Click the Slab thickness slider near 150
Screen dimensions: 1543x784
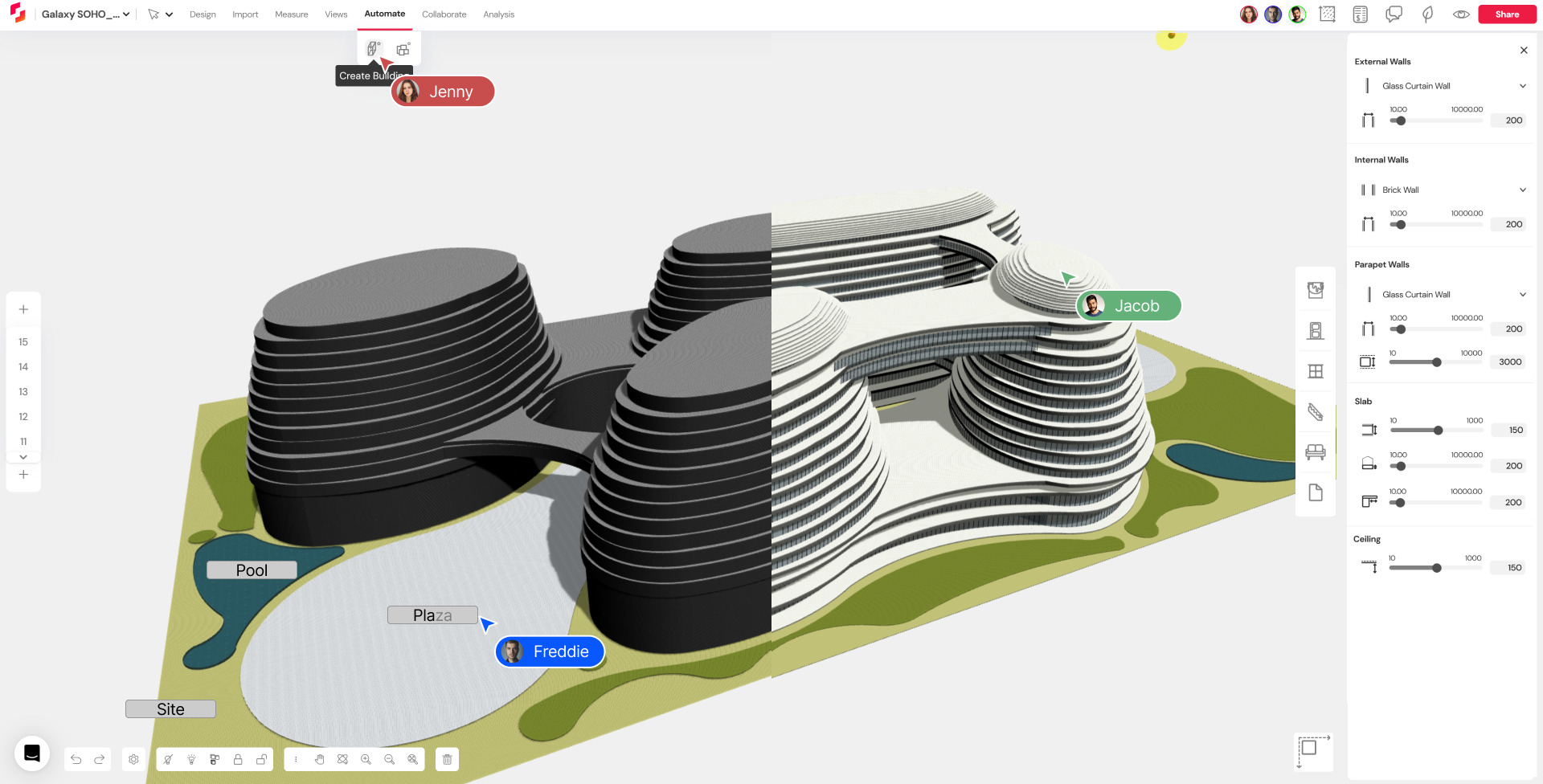[1436, 431]
